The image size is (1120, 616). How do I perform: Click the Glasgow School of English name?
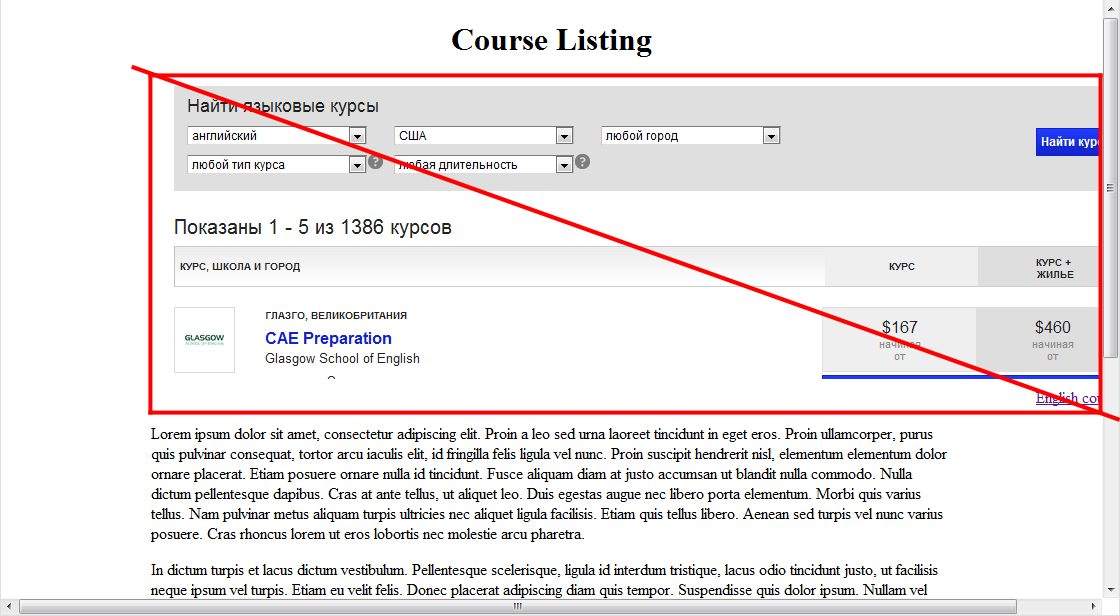tap(342, 359)
